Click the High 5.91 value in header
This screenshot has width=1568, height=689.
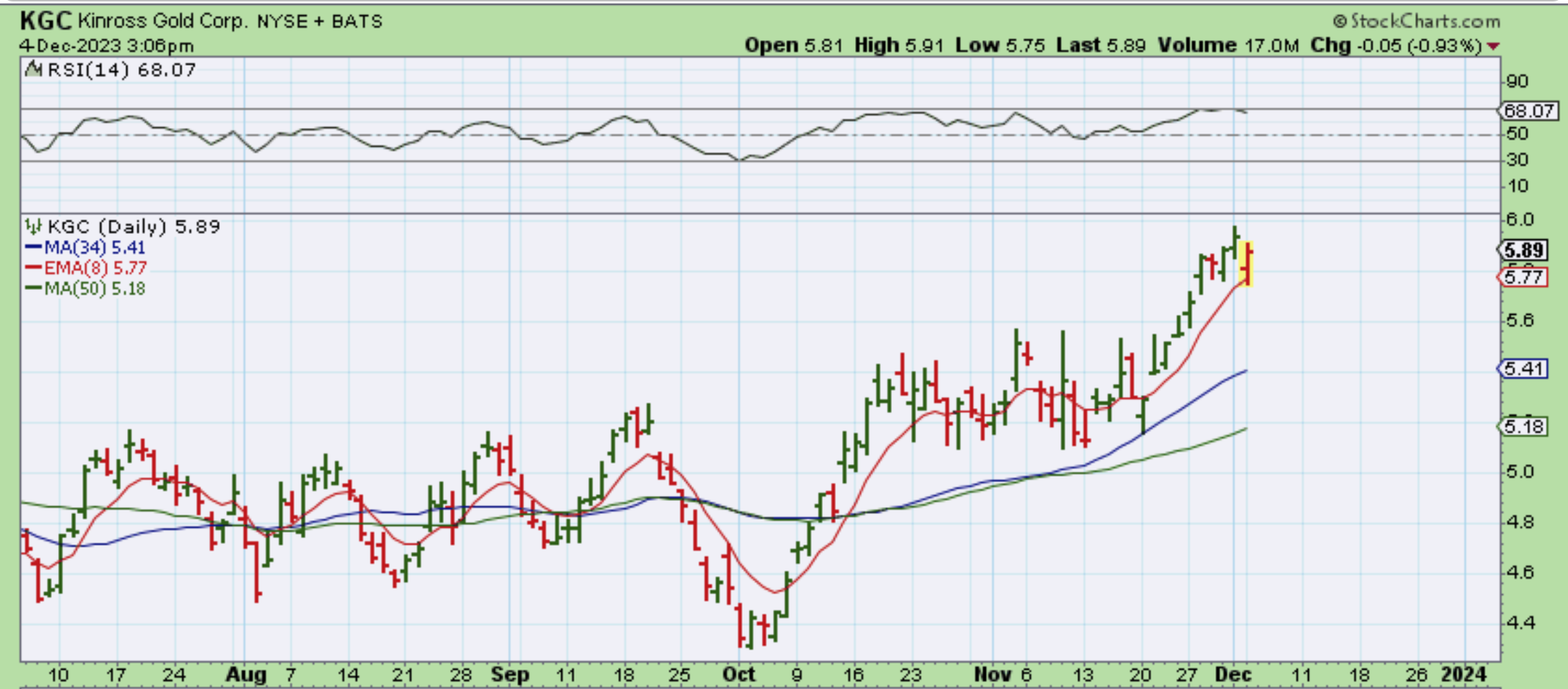pyautogui.click(x=899, y=46)
